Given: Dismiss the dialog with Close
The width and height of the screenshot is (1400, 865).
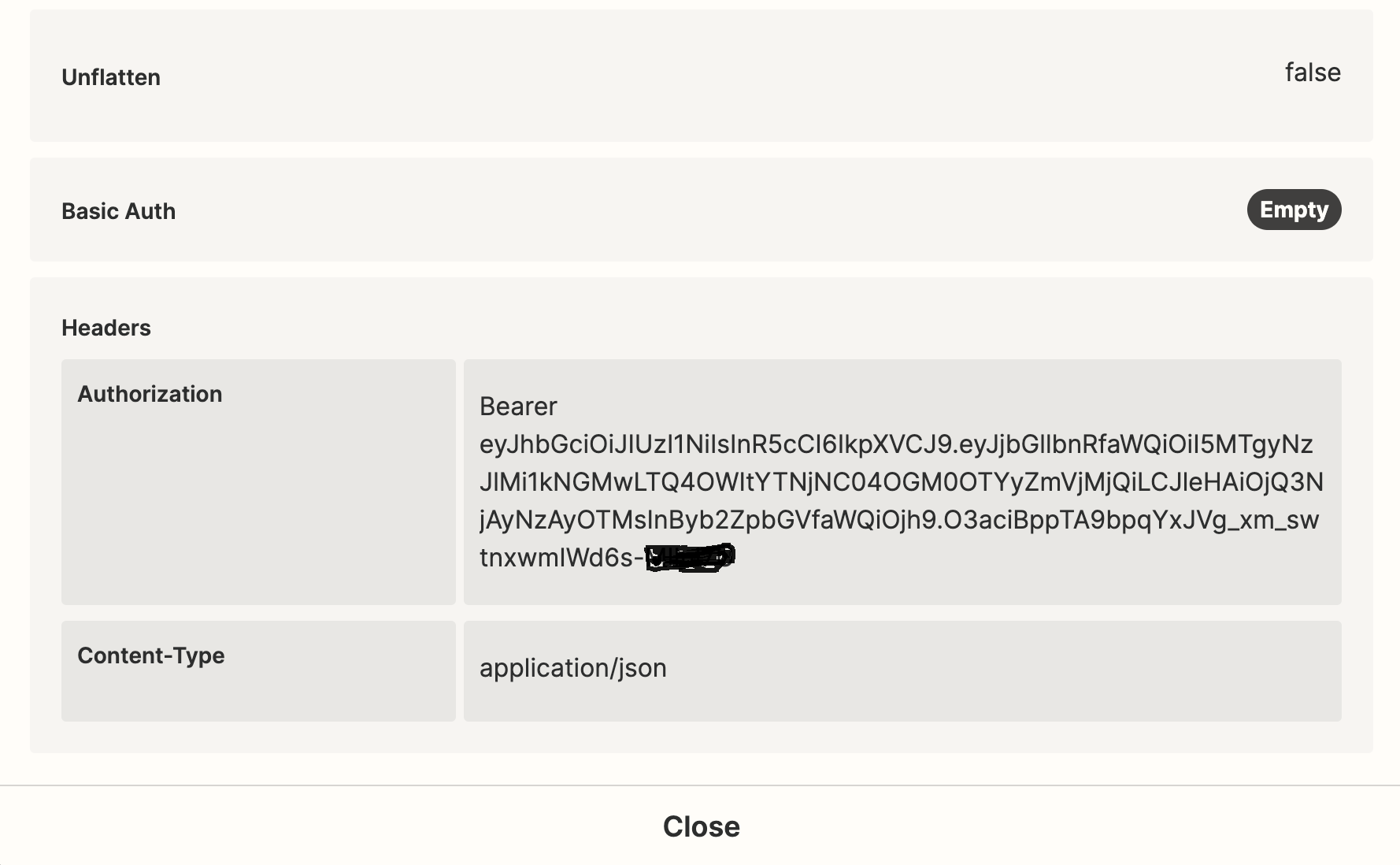Looking at the screenshot, I should [x=700, y=826].
